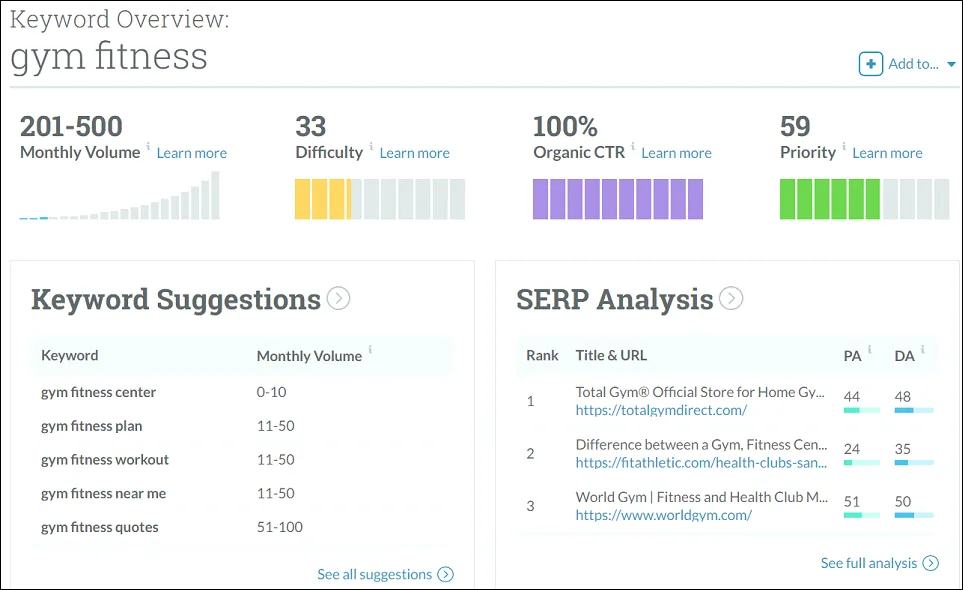
Task: Open Learn more next to Organic CTR
Action: pos(676,152)
